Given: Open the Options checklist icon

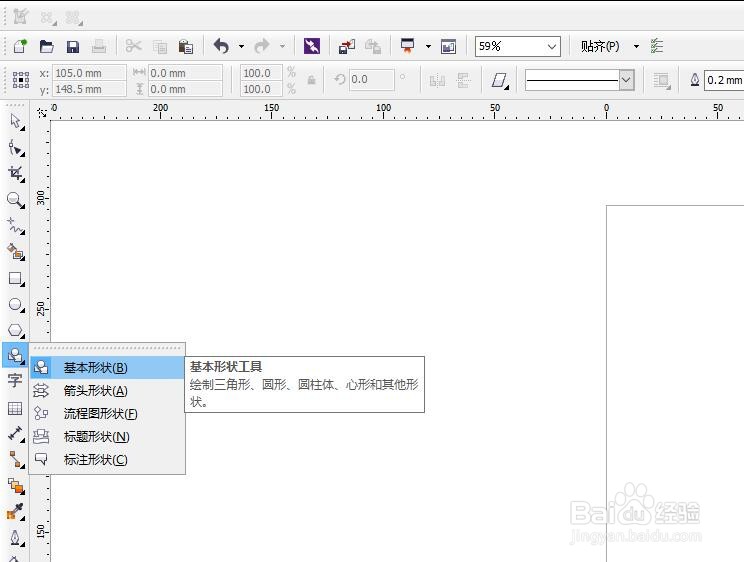Looking at the screenshot, I should pos(657,46).
